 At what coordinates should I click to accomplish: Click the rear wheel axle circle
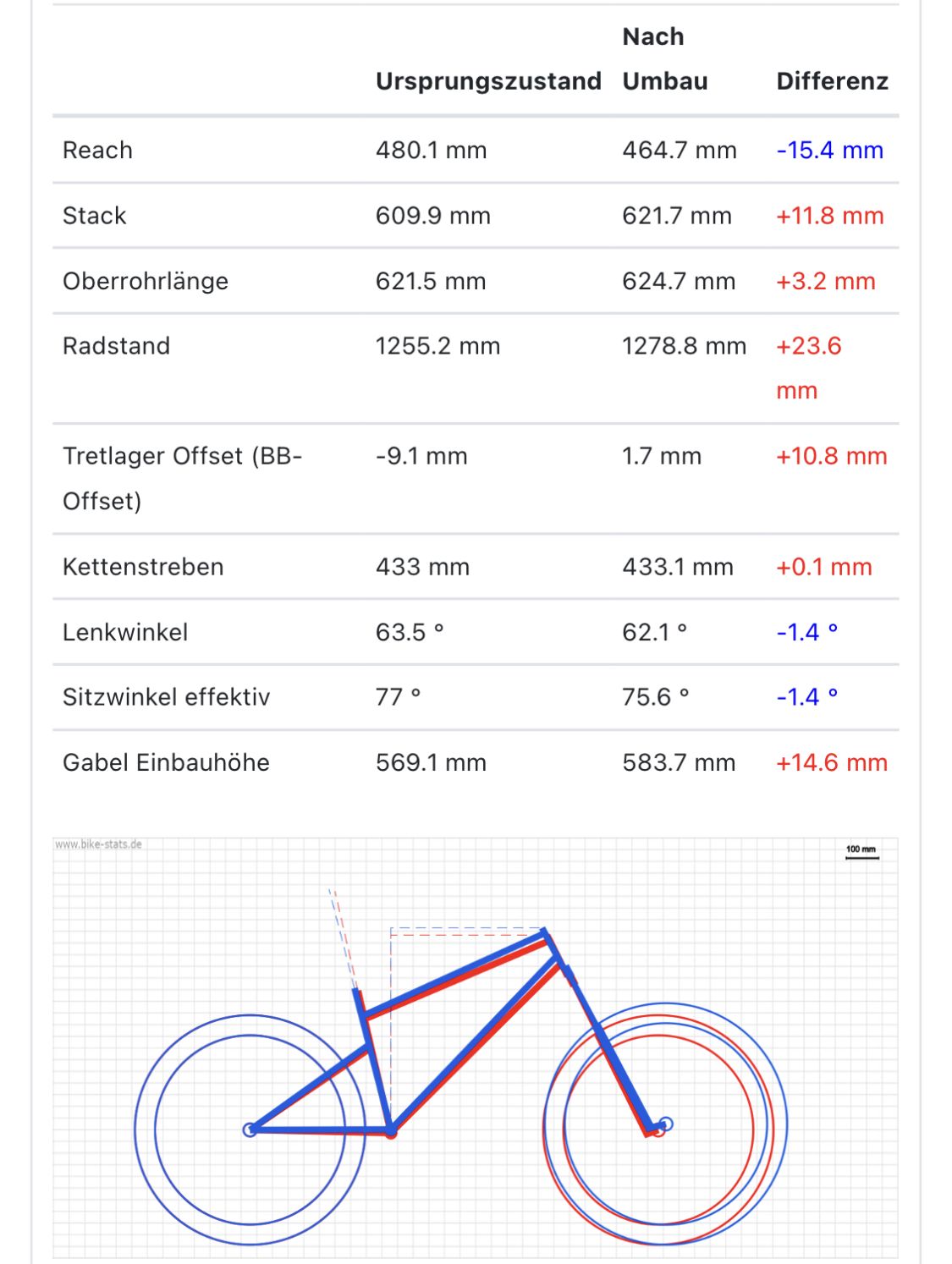coord(250,1129)
